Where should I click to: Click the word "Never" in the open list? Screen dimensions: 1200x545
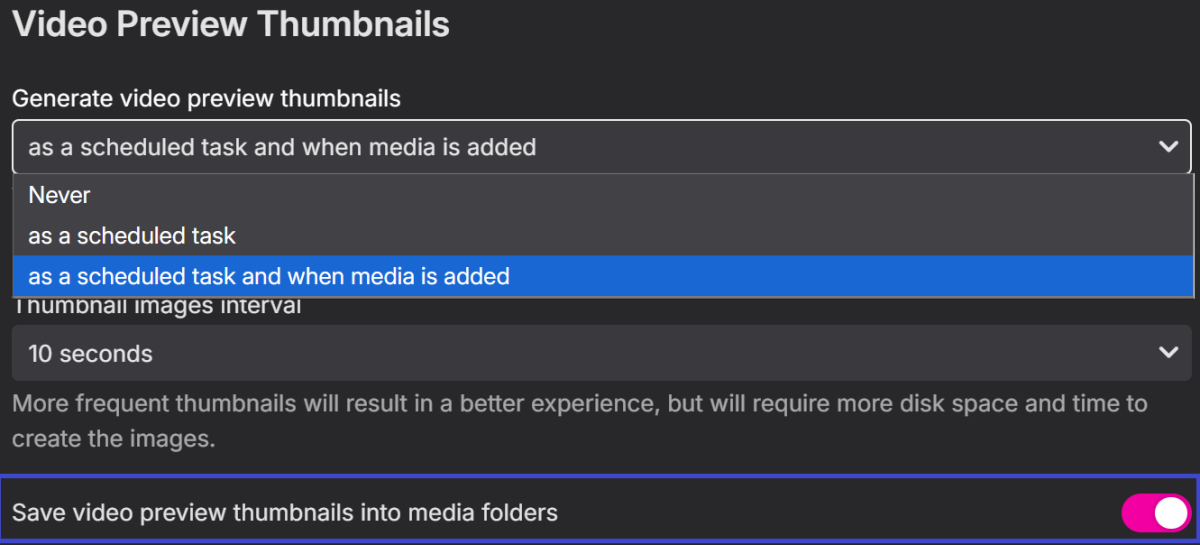click(59, 195)
